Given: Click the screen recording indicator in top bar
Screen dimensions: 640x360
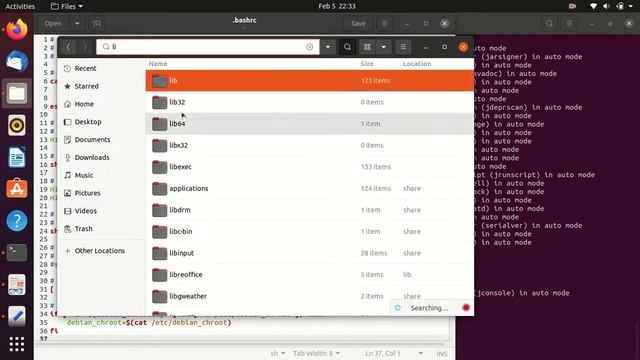Looking at the screenshot, I should [x=572, y=6].
